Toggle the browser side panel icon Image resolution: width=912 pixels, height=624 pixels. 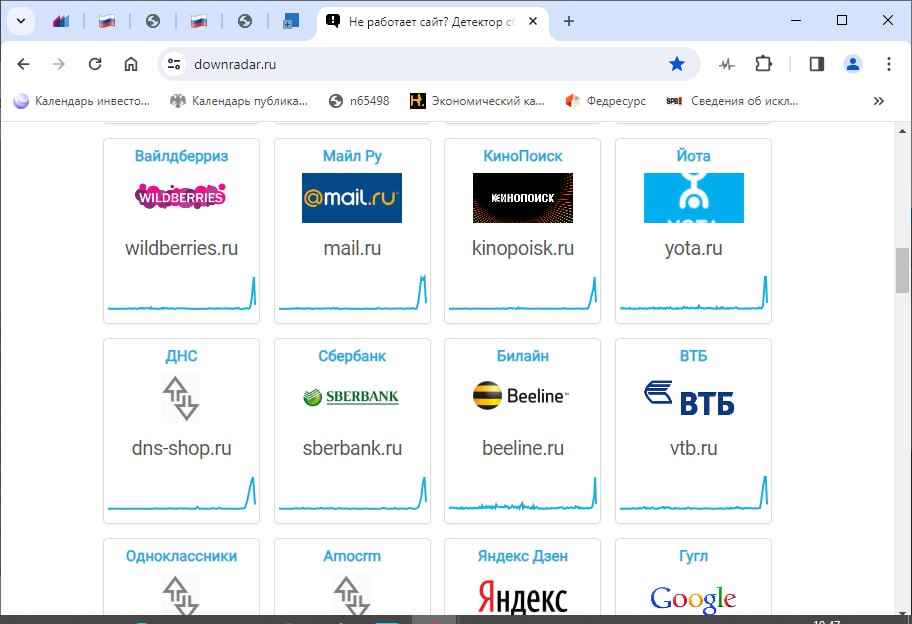[x=817, y=64]
